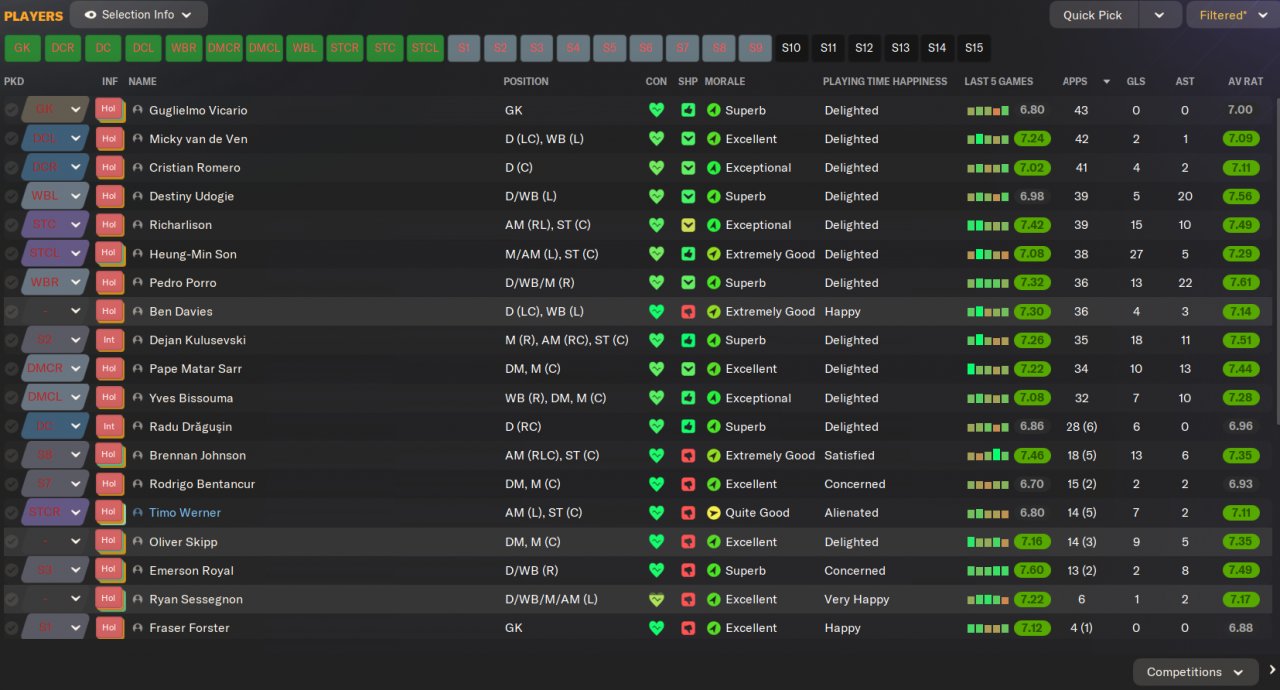Click player info icon beside Cristian Romero
The image size is (1280, 690).
tap(138, 168)
